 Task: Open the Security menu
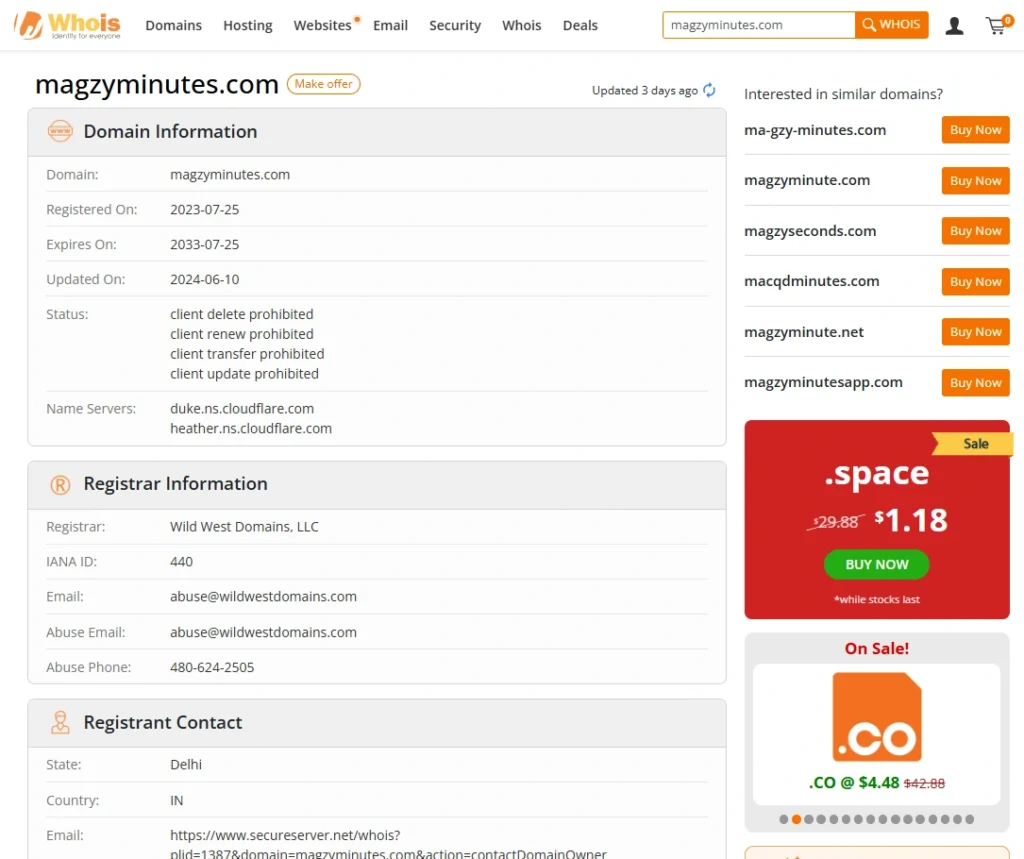pyautogui.click(x=455, y=25)
